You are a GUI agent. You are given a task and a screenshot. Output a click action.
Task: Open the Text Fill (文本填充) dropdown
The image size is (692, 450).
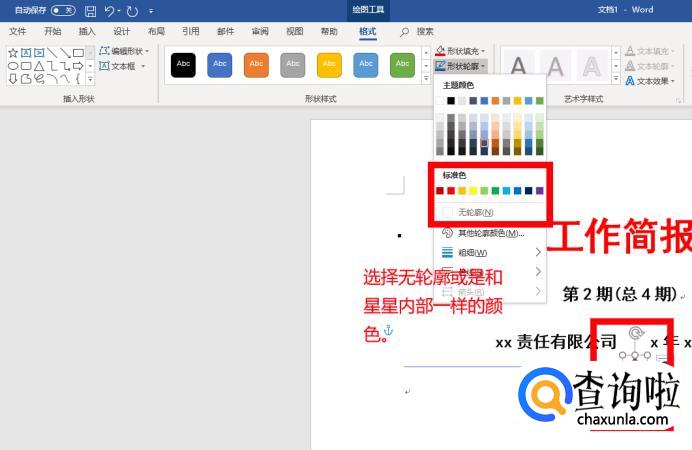[650, 51]
